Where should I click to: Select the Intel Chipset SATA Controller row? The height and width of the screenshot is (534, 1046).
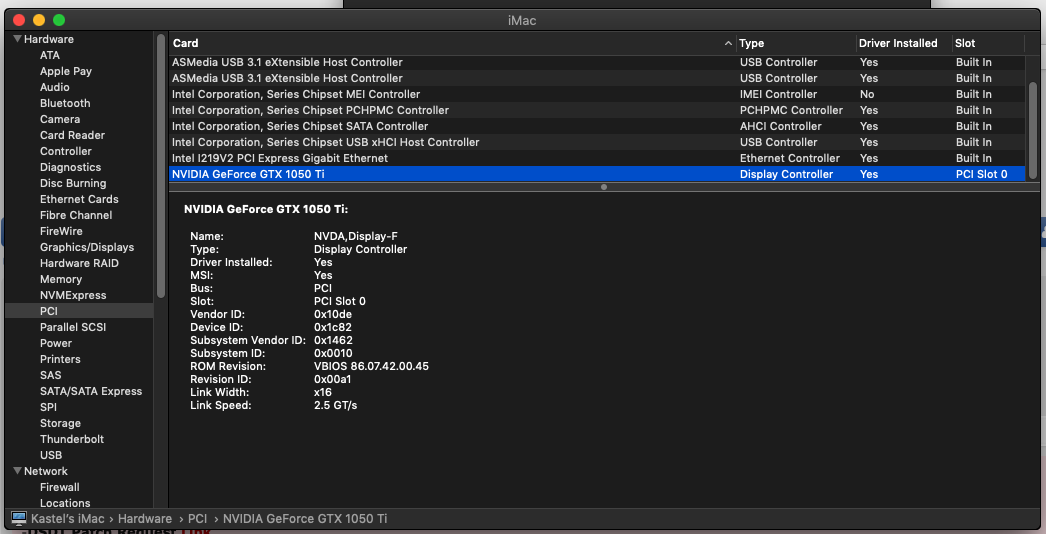tap(300, 126)
